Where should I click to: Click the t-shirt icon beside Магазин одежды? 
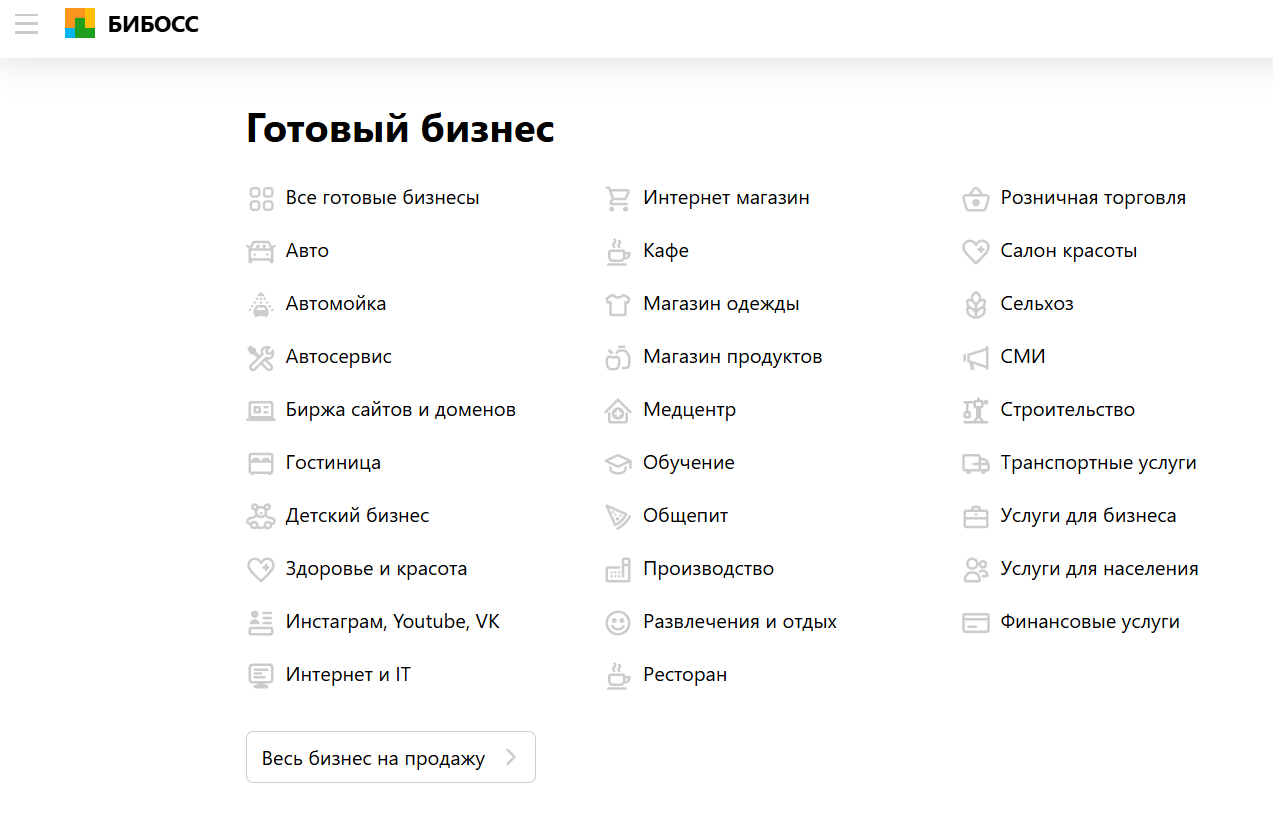[618, 304]
